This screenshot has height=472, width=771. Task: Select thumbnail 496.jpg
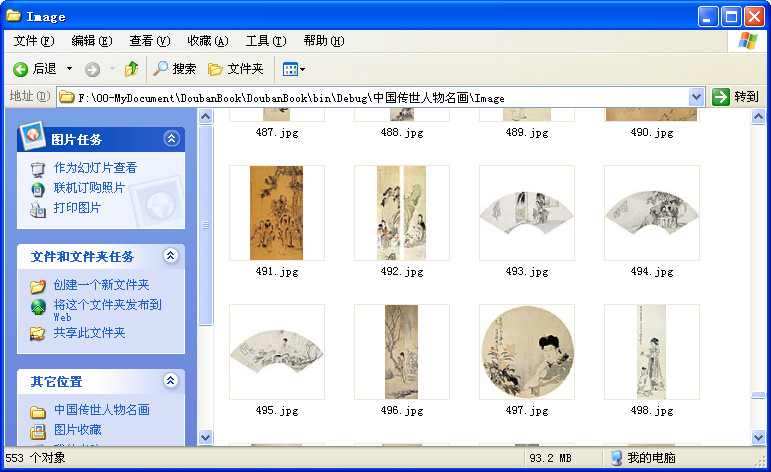click(x=402, y=352)
